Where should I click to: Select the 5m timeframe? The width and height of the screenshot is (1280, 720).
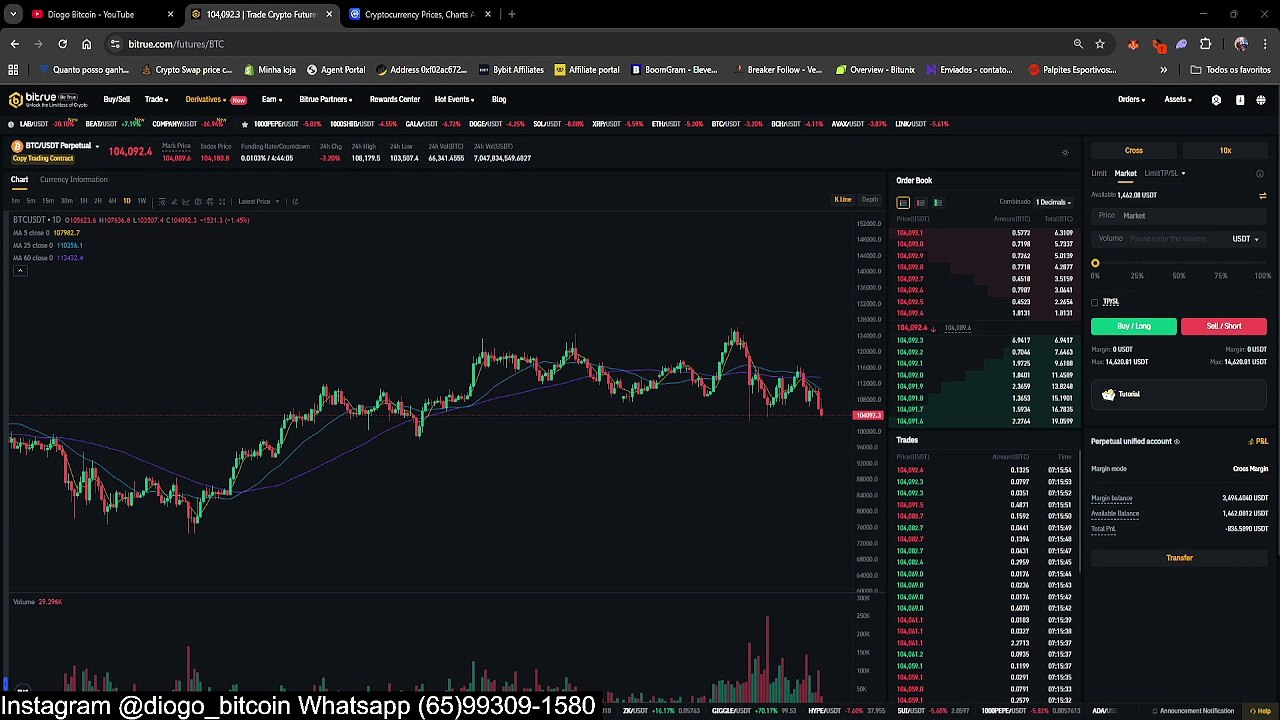pyautogui.click(x=31, y=201)
